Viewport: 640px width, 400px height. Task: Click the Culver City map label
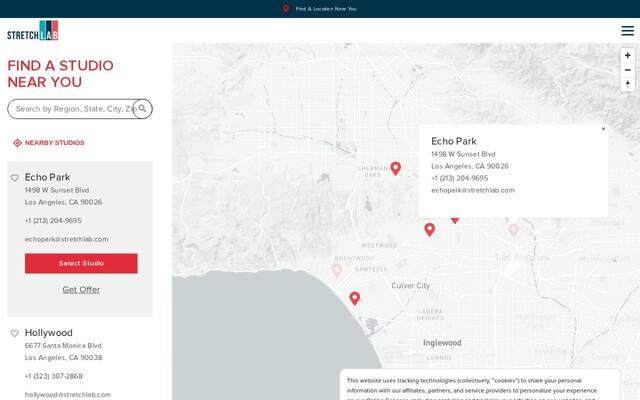point(411,286)
